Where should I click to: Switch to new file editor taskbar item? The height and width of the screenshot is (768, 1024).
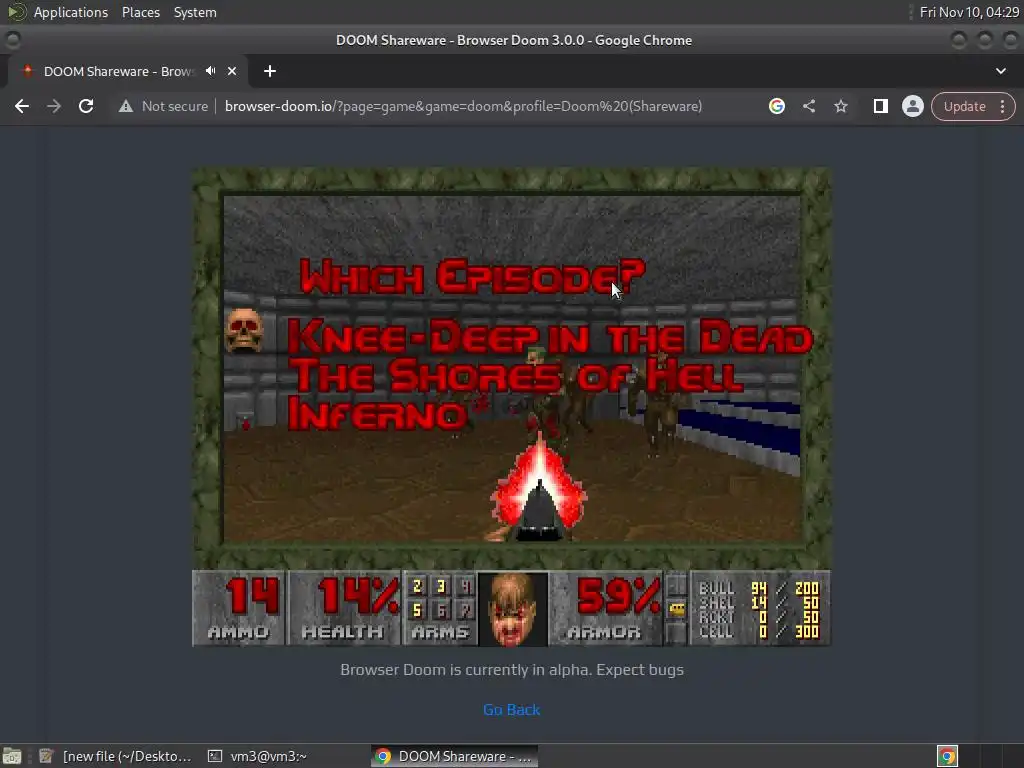click(116, 756)
